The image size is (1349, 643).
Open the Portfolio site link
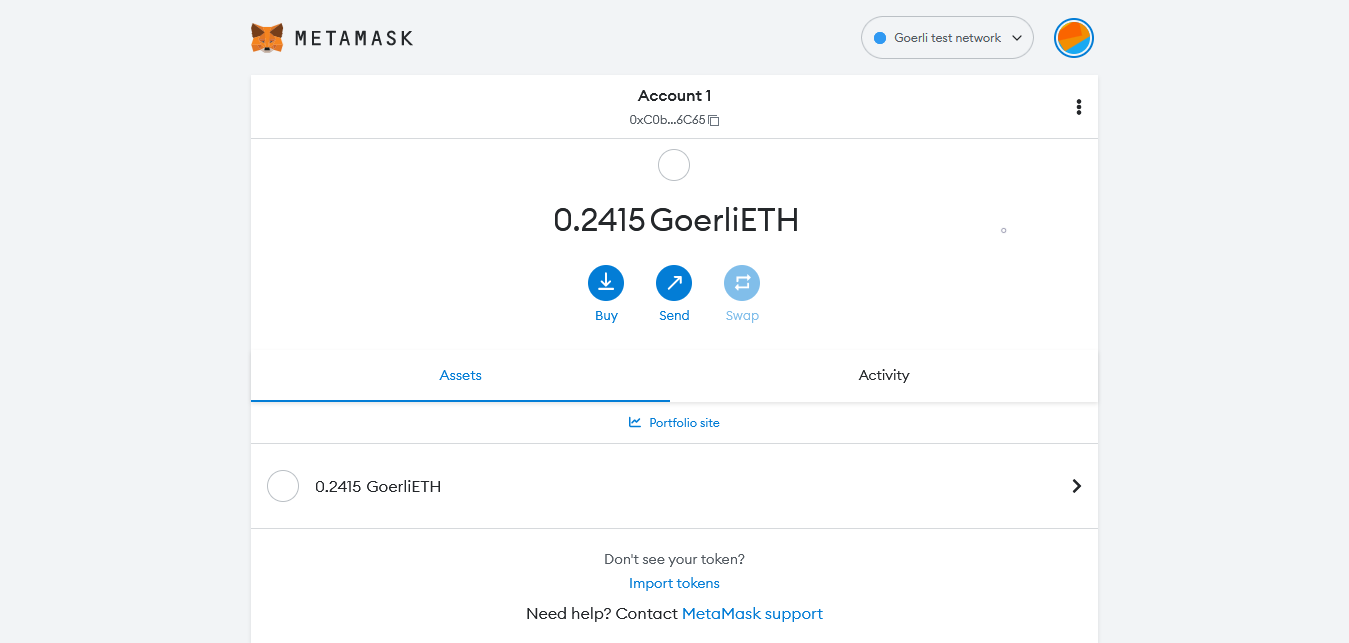point(684,423)
